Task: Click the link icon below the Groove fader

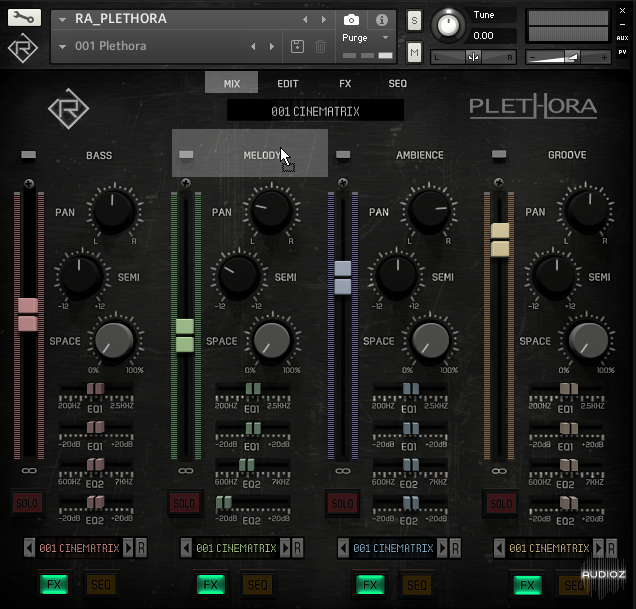Action: (x=499, y=471)
